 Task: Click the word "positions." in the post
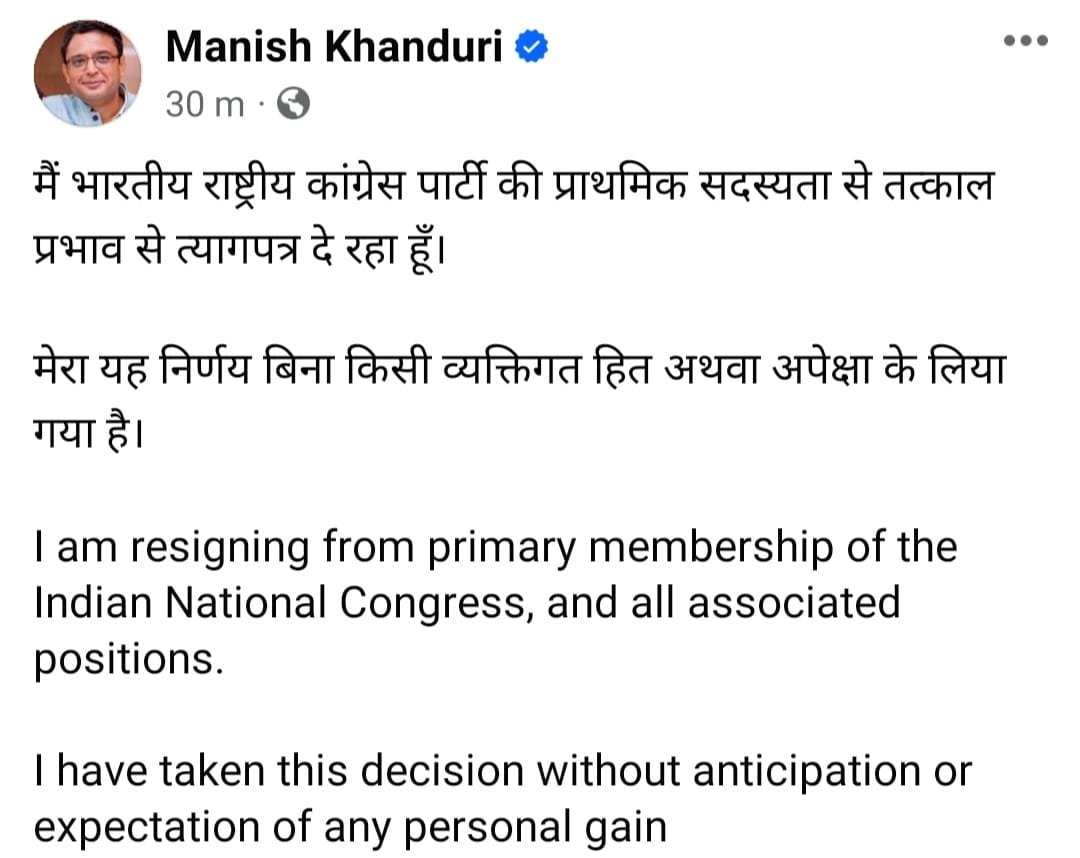click(x=125, y=661)
